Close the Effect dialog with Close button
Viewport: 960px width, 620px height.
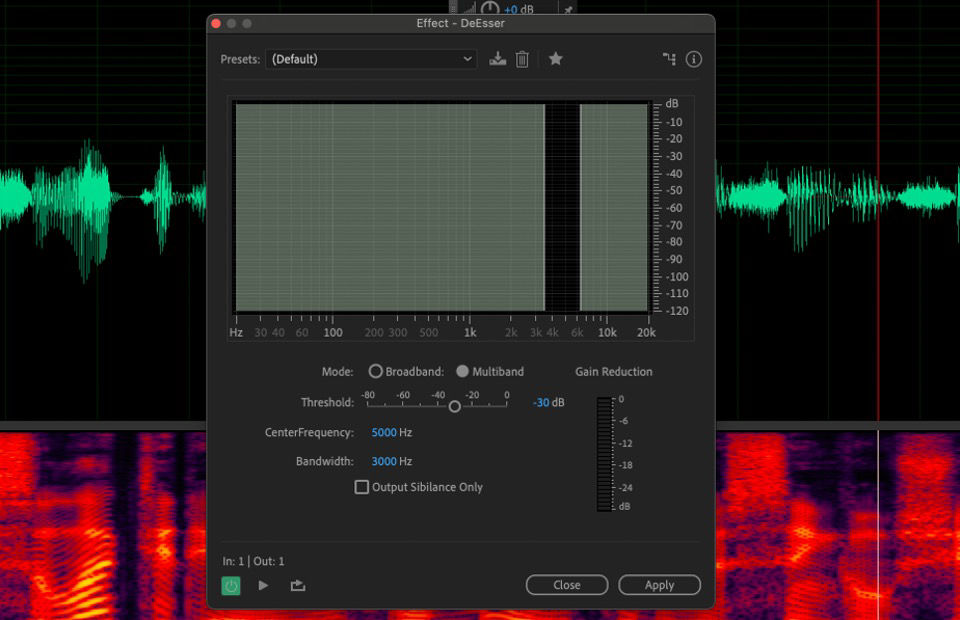566,585
